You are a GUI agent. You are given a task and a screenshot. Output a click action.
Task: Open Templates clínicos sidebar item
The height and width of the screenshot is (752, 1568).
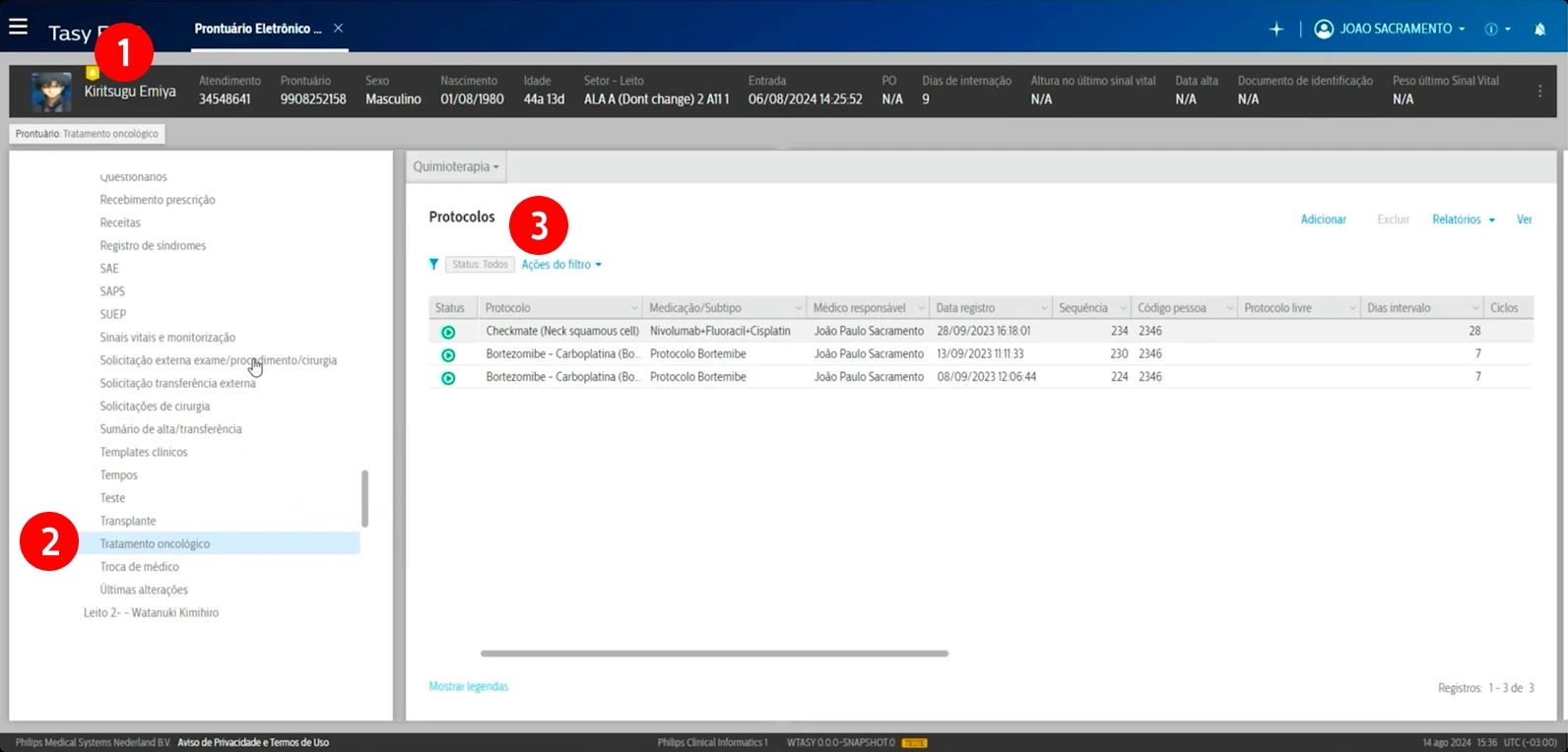[x=144, y=452]
